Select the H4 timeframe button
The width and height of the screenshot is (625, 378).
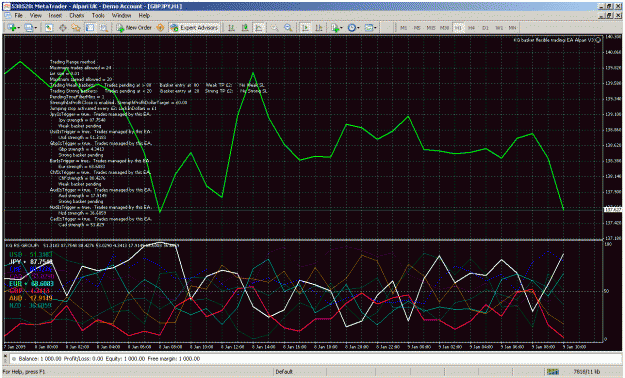472,28
